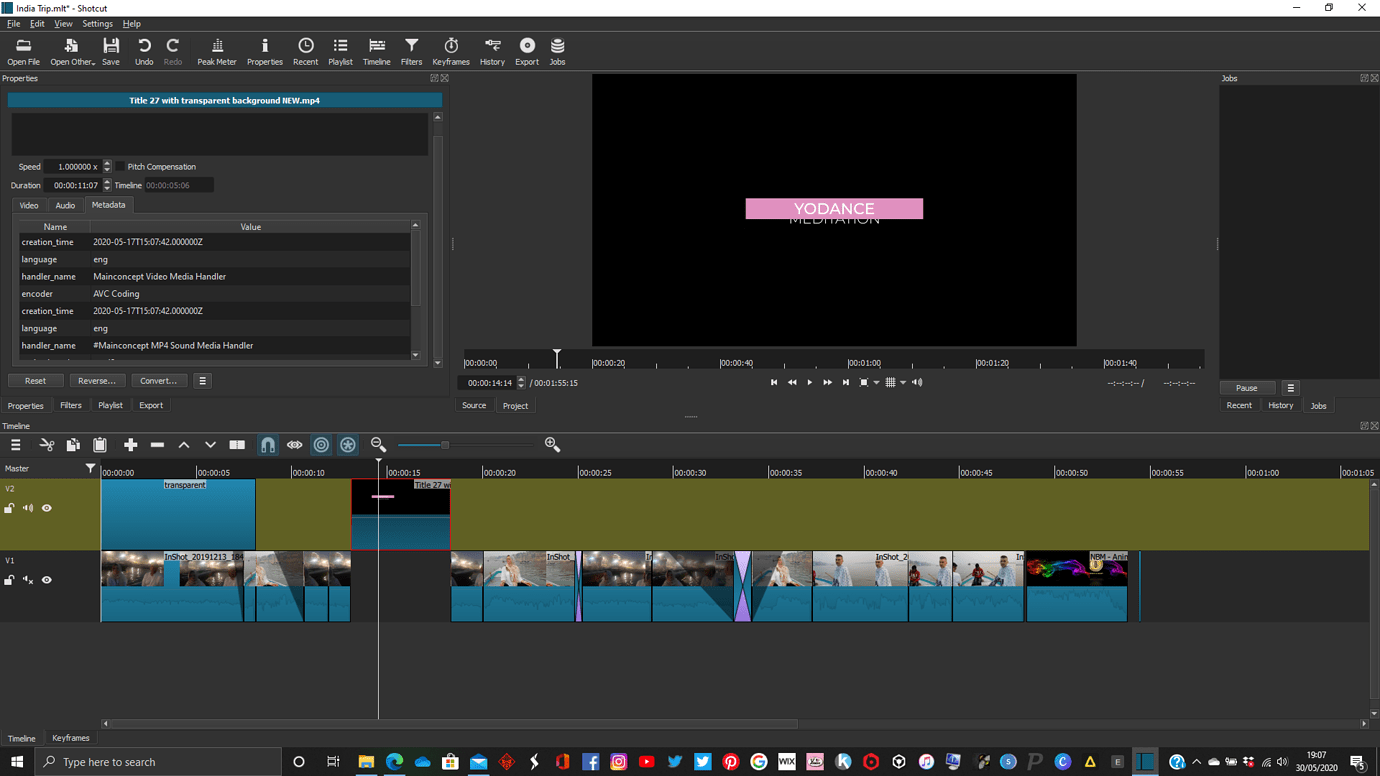Click the Reset button
The height and width of the screenshot is (776, 1380).
point(35,381)
